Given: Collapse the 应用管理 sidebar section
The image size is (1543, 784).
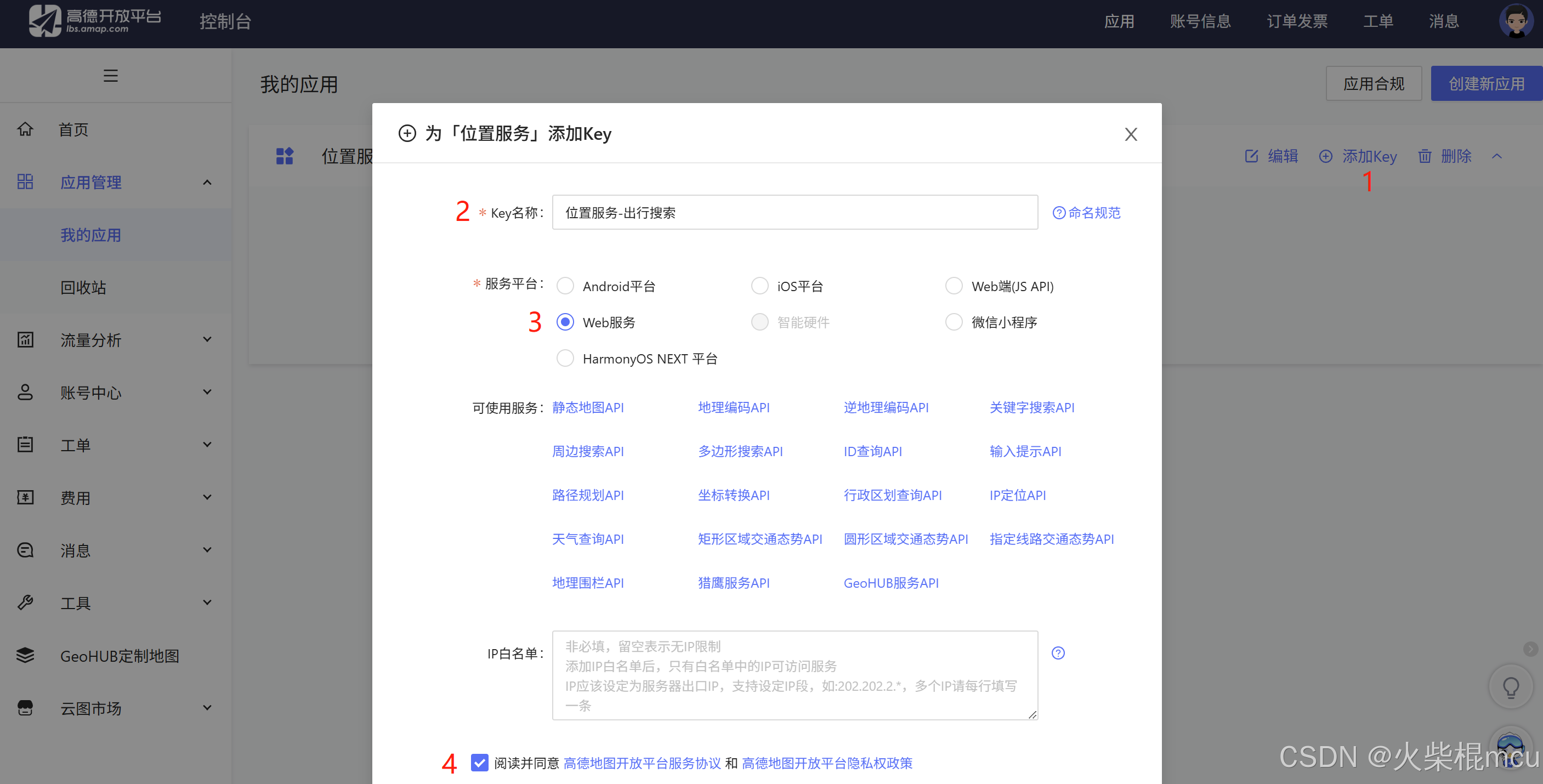Looking at the screenshot, I should click(x=207, y=182).
